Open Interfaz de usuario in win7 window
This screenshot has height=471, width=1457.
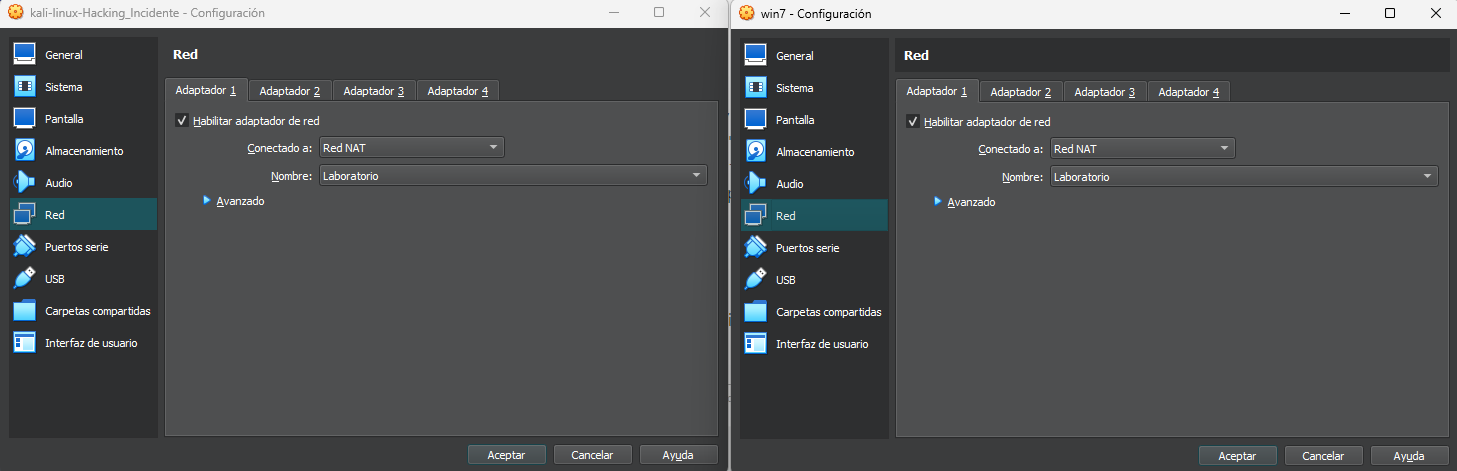tap(821, 344)
